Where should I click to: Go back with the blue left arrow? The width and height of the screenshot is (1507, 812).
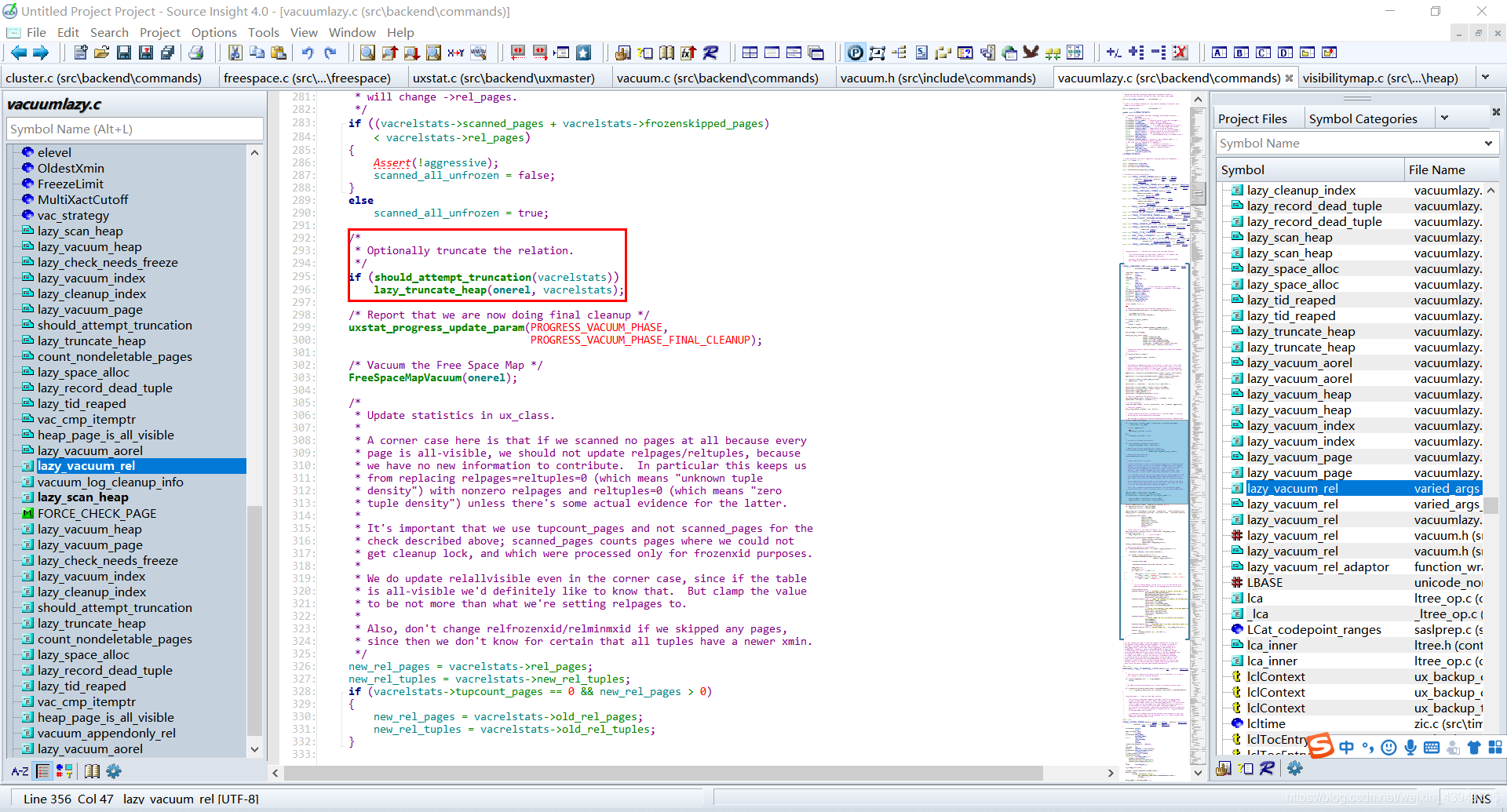click(19, 53)
